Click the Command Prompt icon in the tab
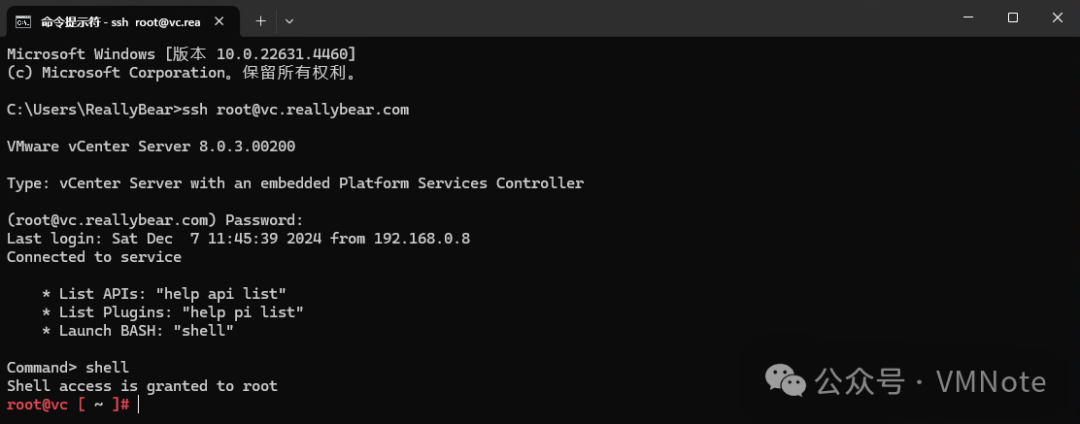Viewport: 1080px width, 424px height. [22, 20]
